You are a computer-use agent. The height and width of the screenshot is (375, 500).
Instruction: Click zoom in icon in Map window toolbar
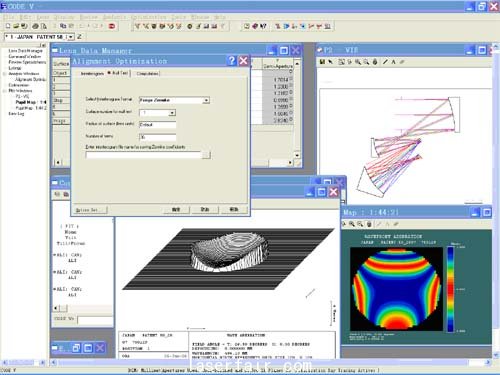tap(352, 224)
